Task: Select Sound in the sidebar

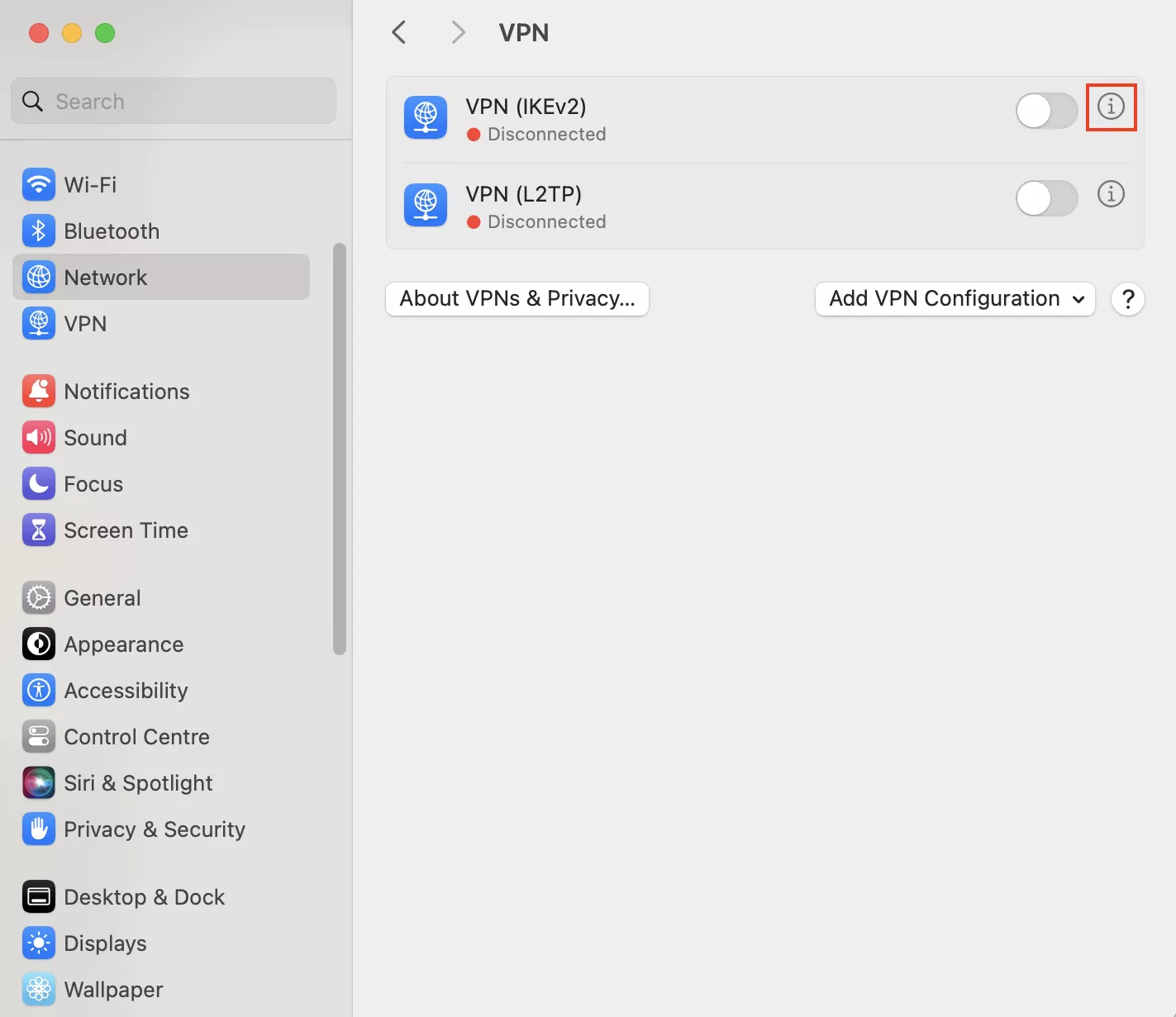Action: coord(95,438)
